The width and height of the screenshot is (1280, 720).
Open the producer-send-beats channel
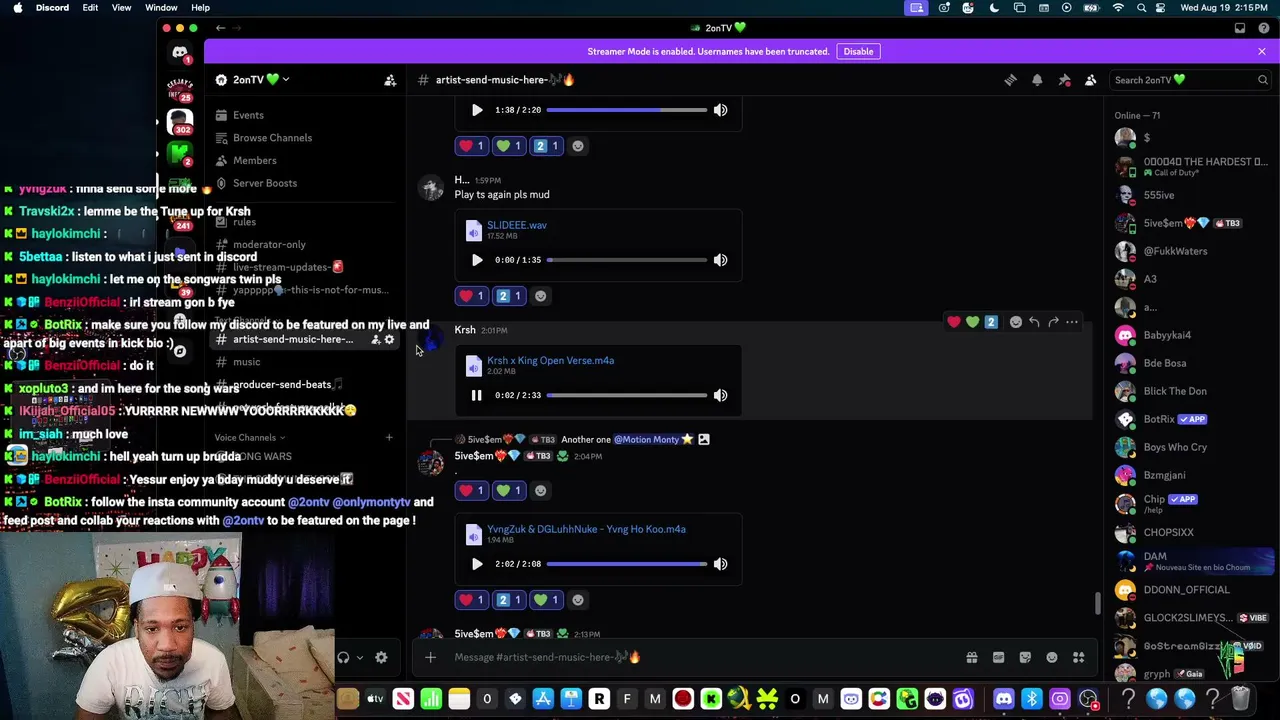point(282,384)
